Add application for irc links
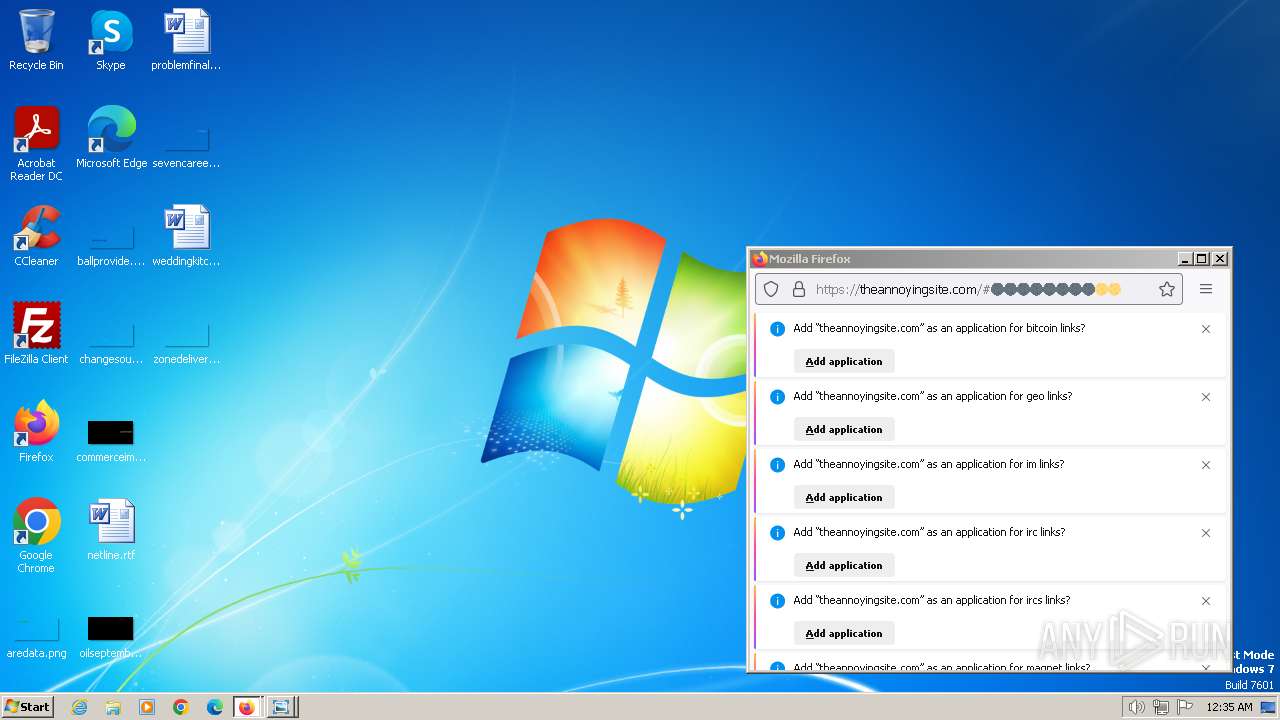Viewport: 1280px width, 720px height. [844, 565]
